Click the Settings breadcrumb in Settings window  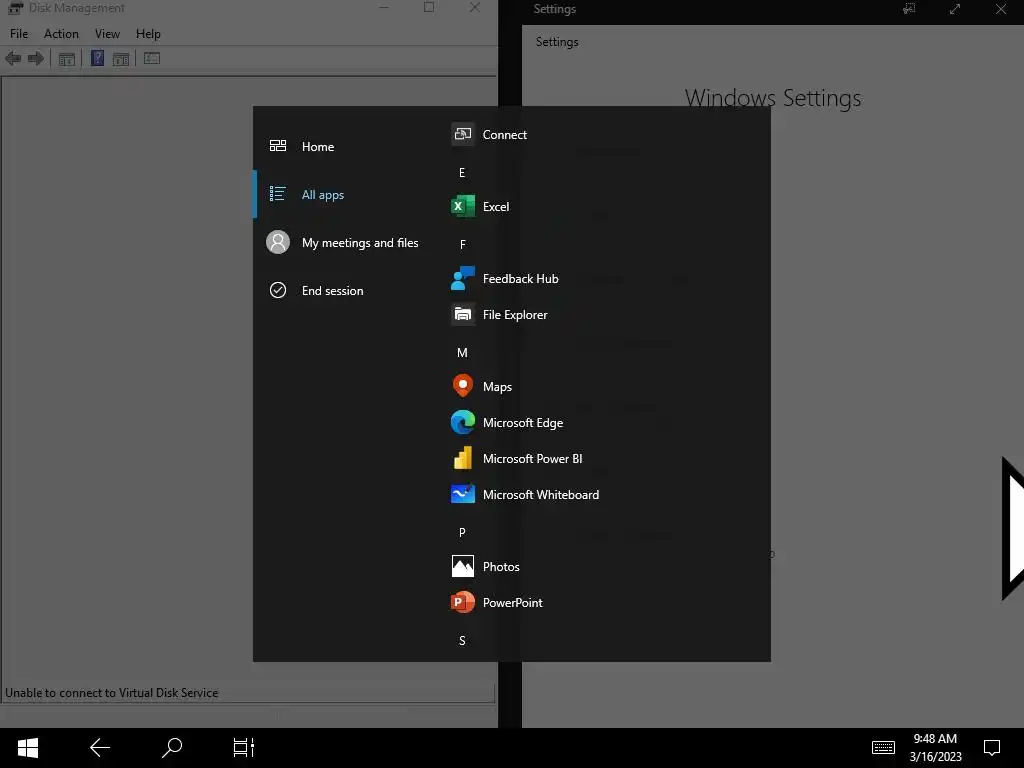pyautogui.click(x=557, y=42)
